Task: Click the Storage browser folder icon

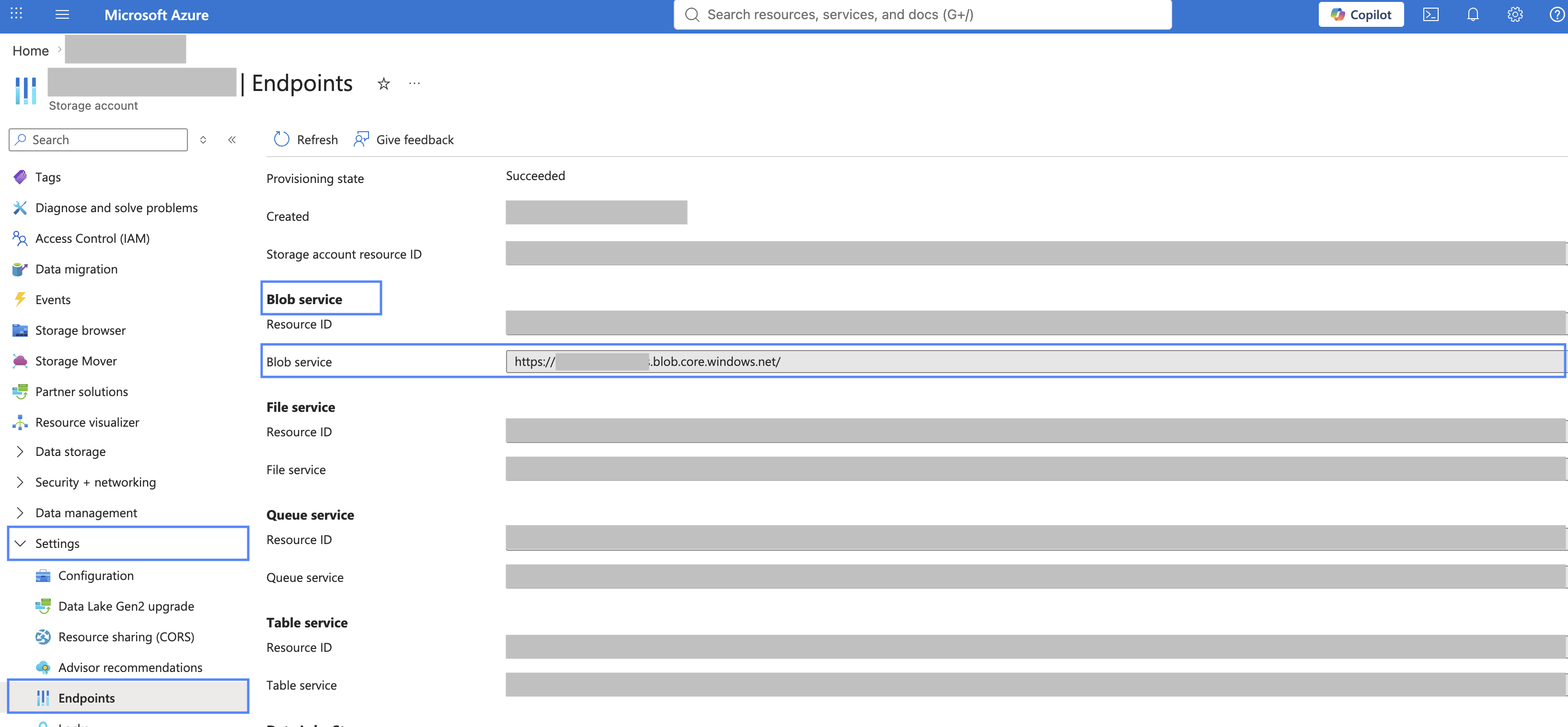Action: click(20, 330)
